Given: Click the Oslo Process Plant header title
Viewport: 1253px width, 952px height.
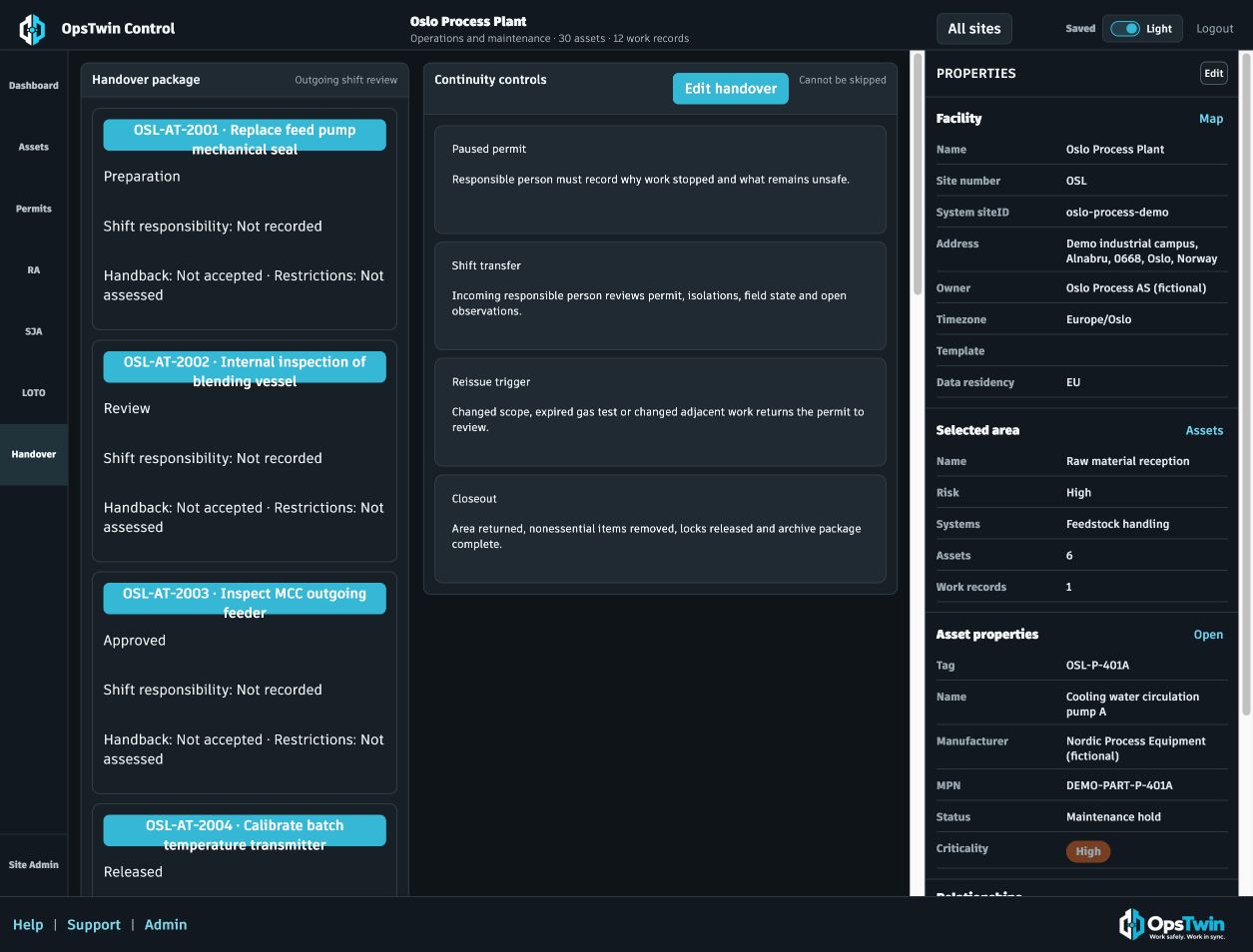Looking at the screenshot, I should coord(468,21).
